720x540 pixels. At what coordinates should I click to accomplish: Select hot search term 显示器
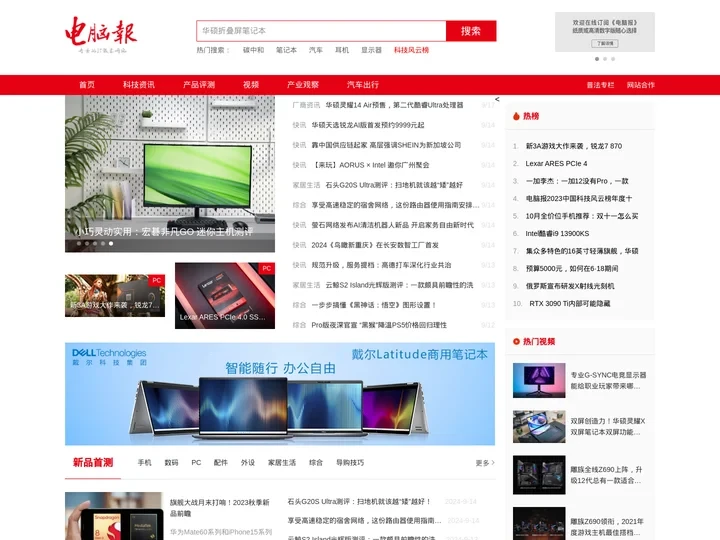371,50
